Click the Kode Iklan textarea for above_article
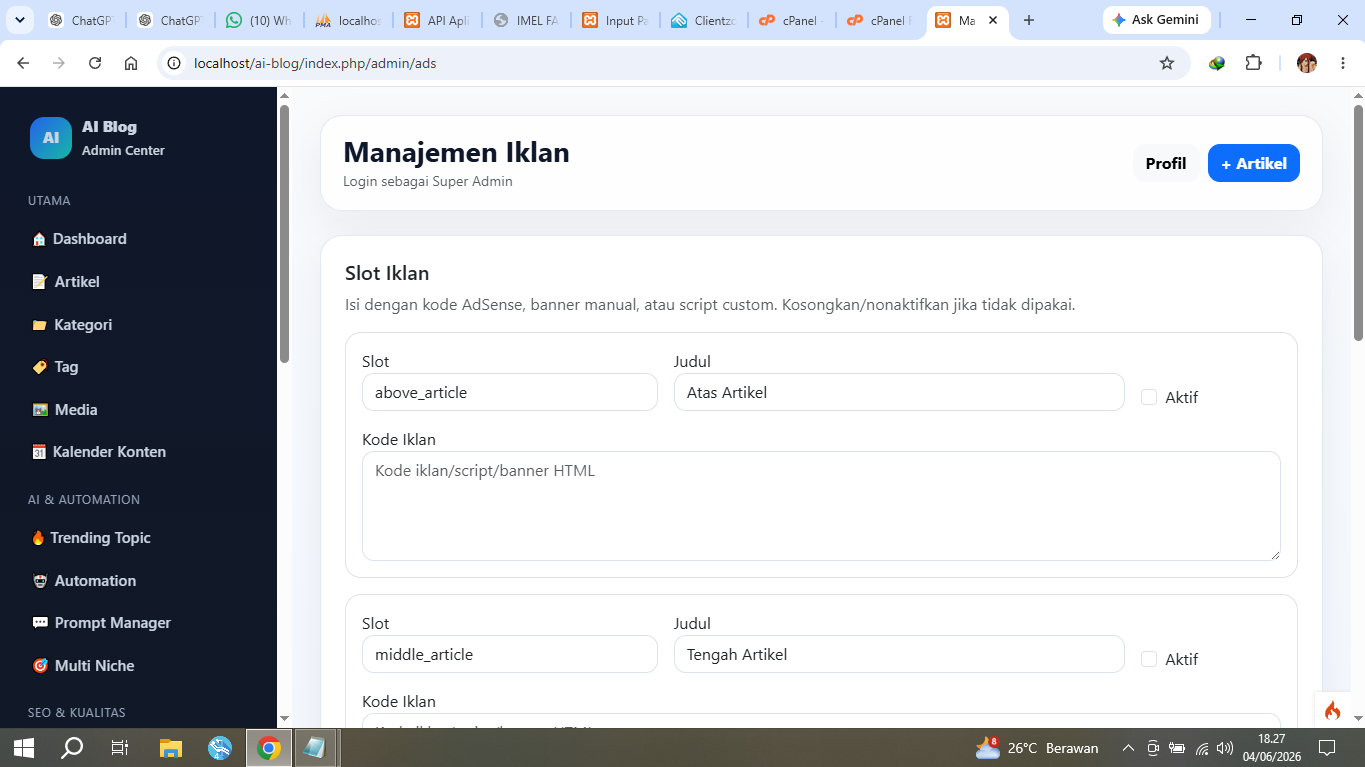1365x767 pixels. click(x=821, y=506)
